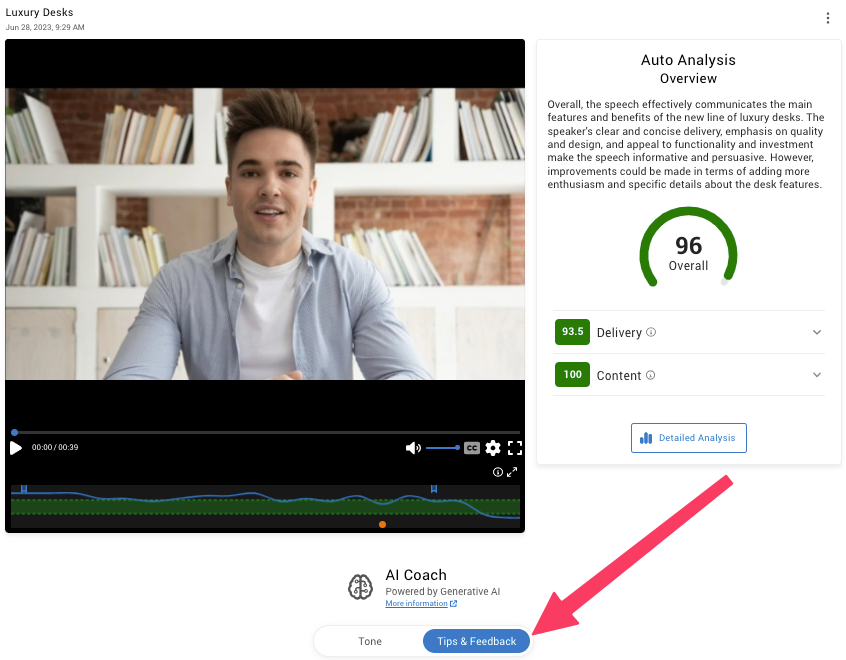Click the AI Coach brain icon
Screen dimensions: 846x660
[x=360, y=586]
